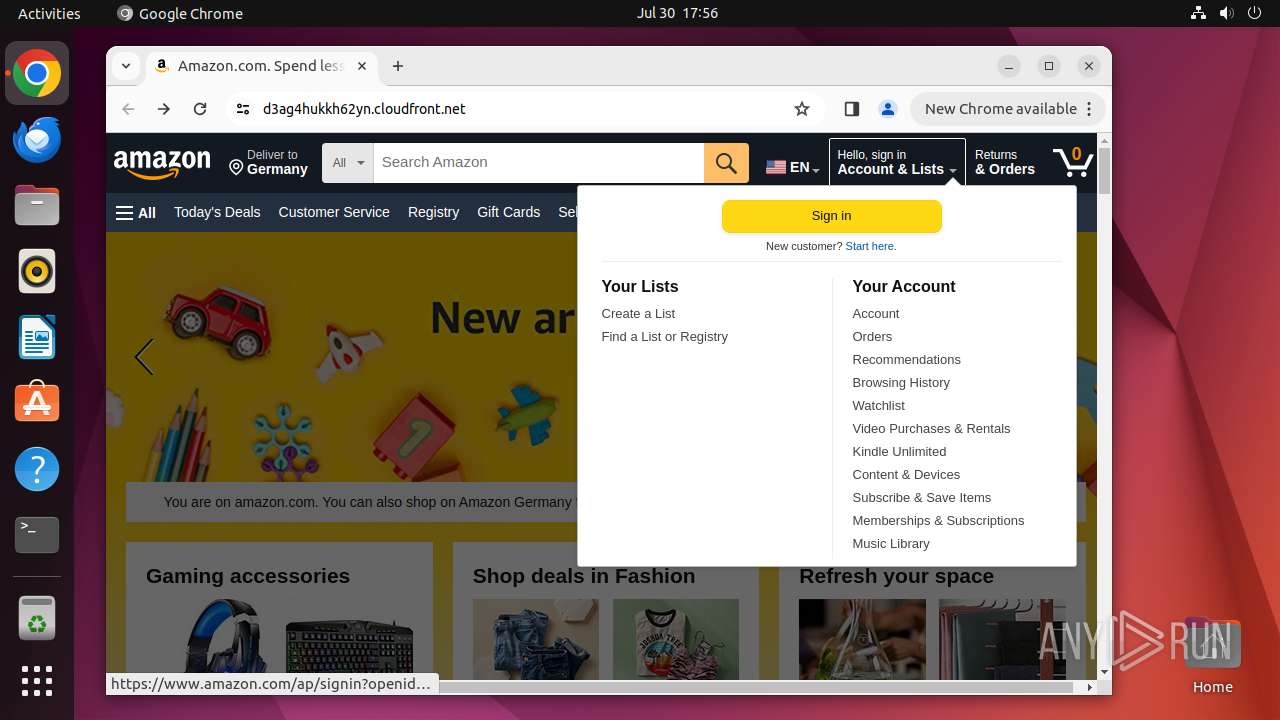The height and width of the screenshot is (720, 1280).
Task: Open Terminal from the dock
Action: click(37, 535)
